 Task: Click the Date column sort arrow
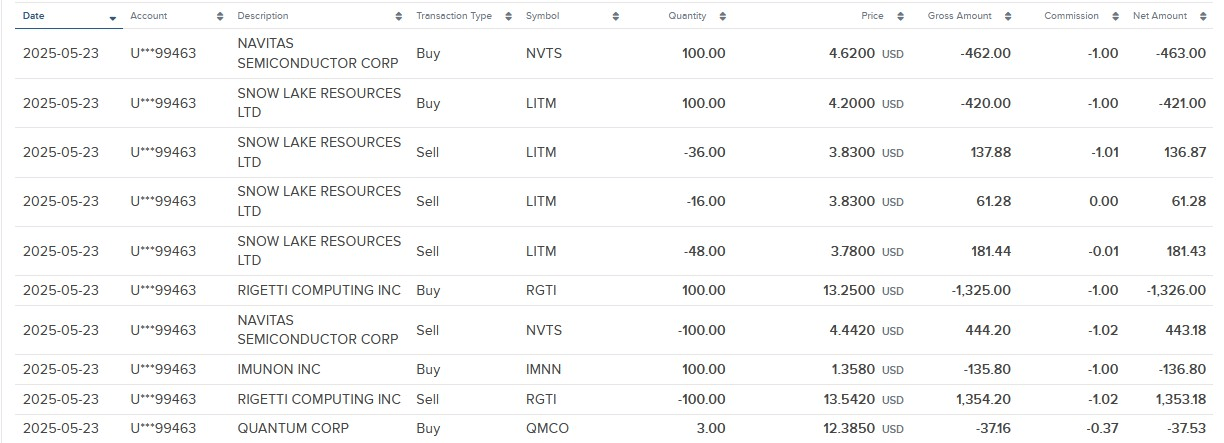coord(113,17)
